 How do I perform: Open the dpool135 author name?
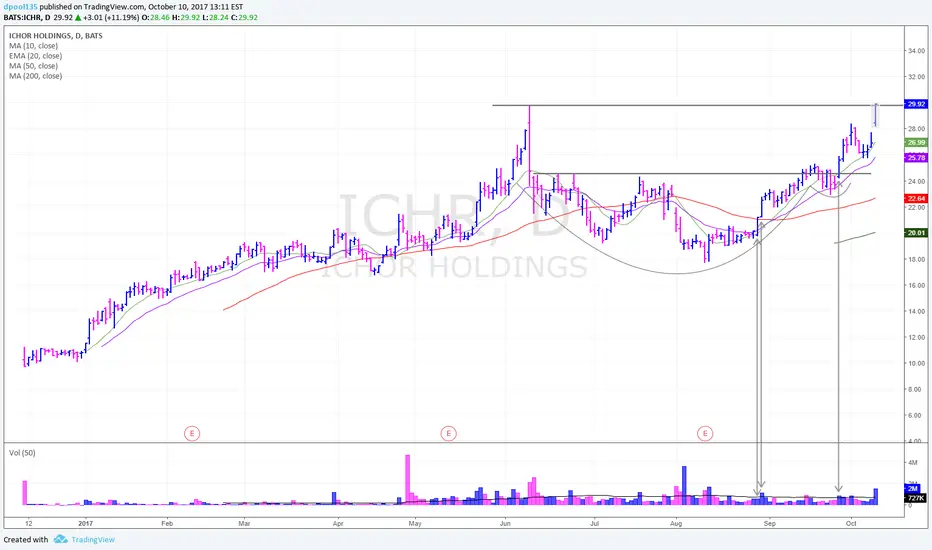tap(20, 7)
